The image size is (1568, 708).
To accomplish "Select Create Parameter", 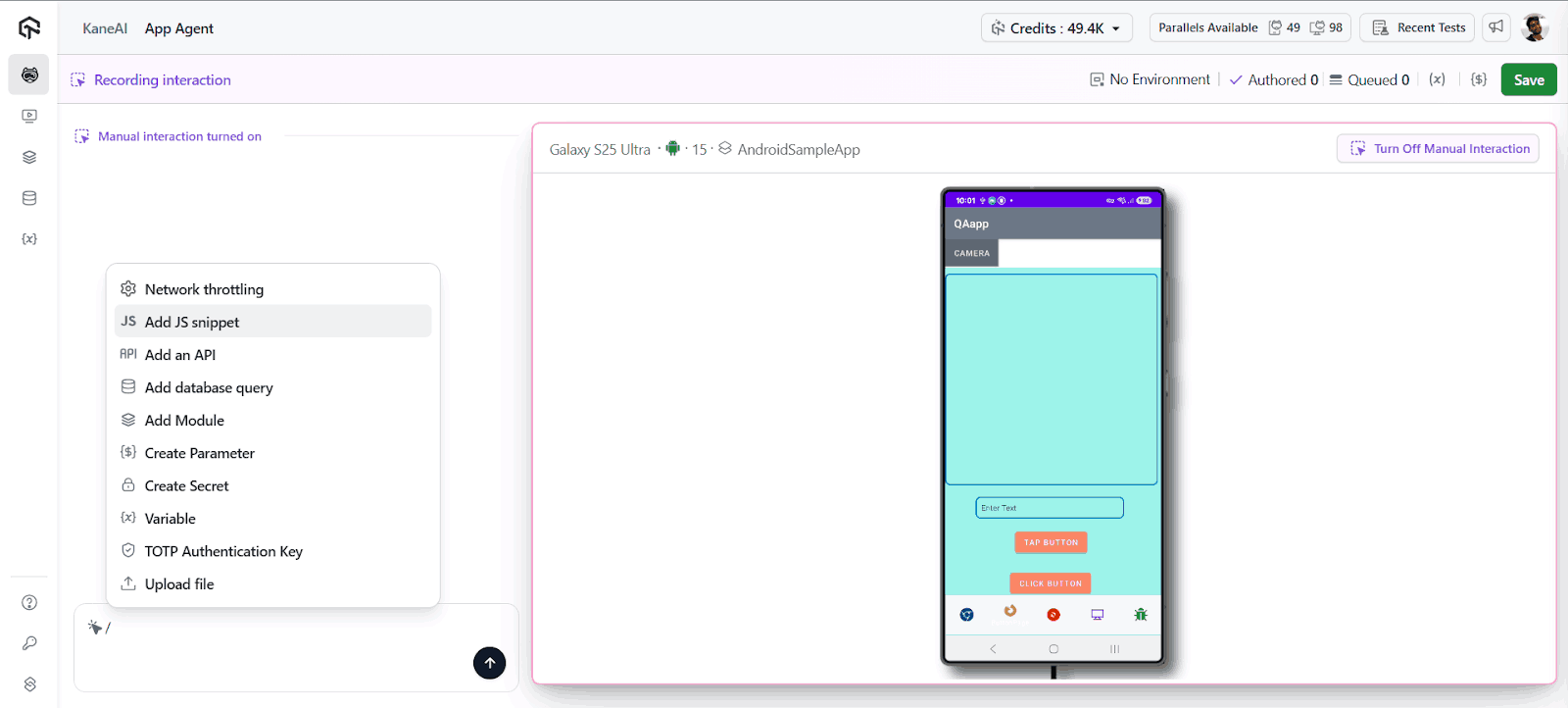I will (272, 453).
